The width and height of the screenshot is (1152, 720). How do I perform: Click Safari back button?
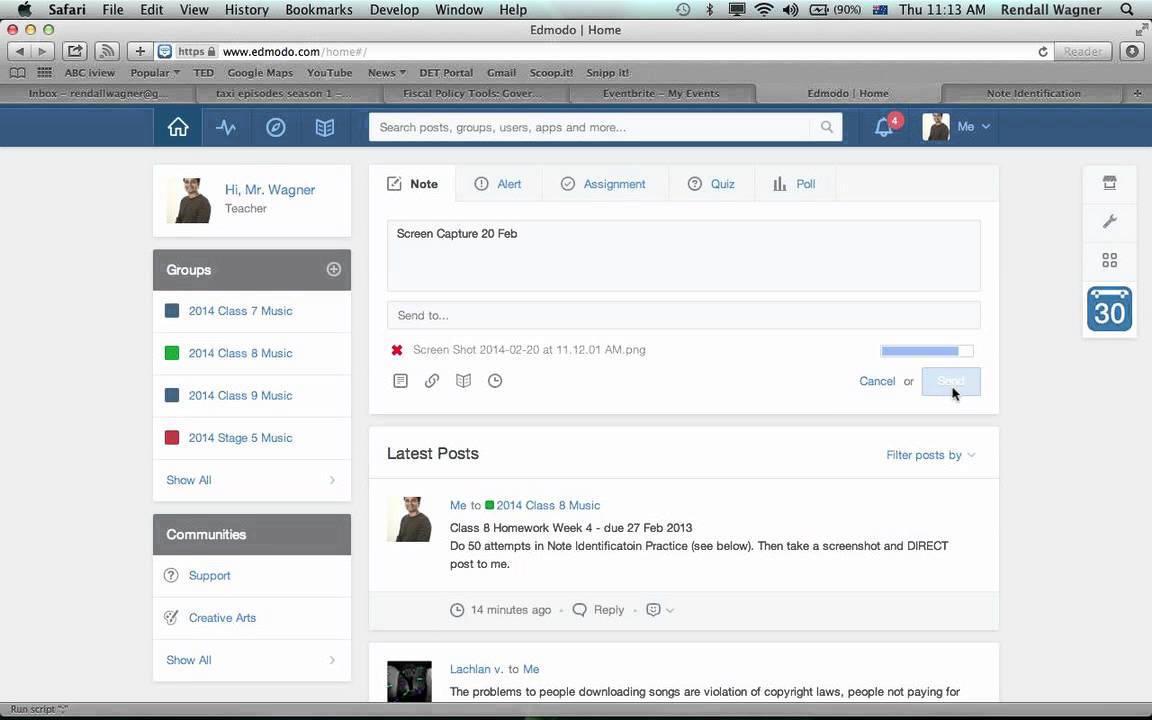point(20,51)
